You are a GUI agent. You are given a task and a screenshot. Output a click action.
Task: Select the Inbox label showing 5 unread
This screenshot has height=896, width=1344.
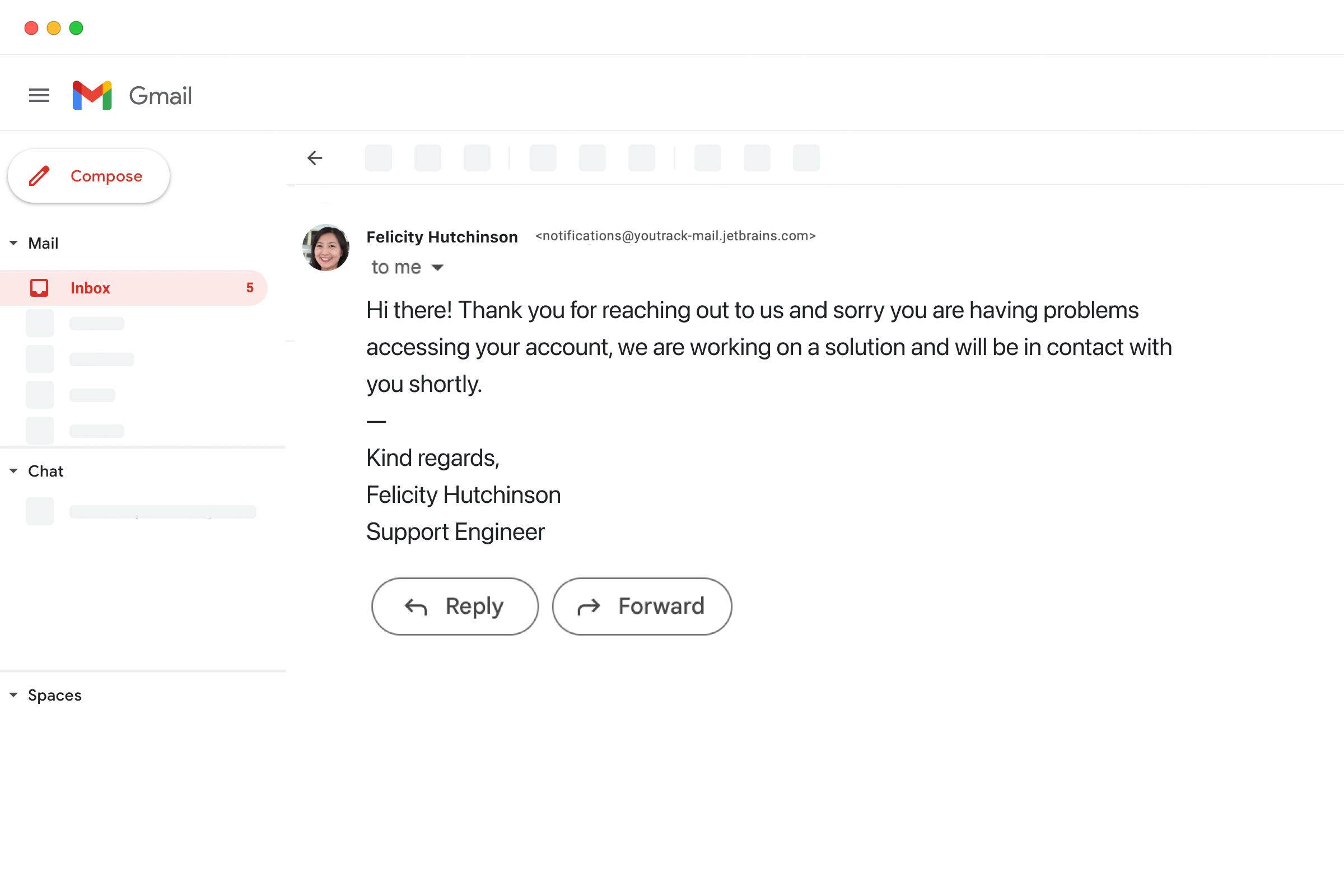click(x=90, y=287)
